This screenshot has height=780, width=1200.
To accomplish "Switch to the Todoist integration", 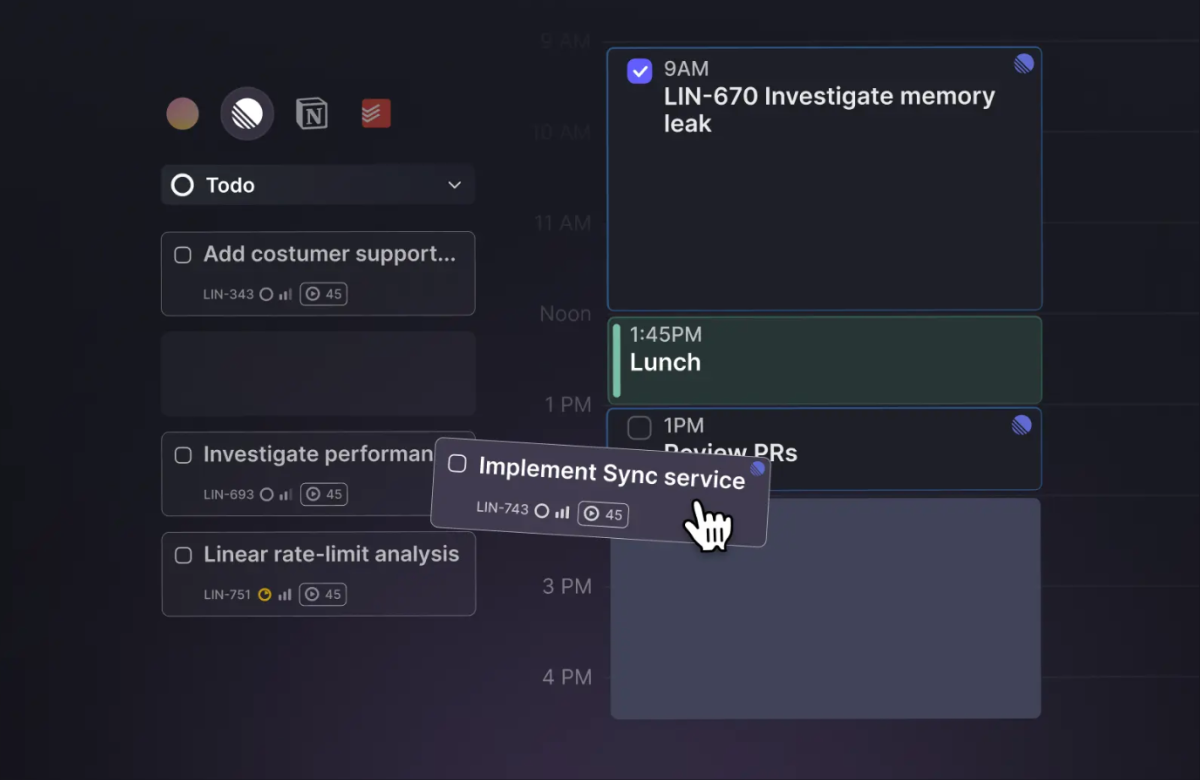I will [376, 114].
